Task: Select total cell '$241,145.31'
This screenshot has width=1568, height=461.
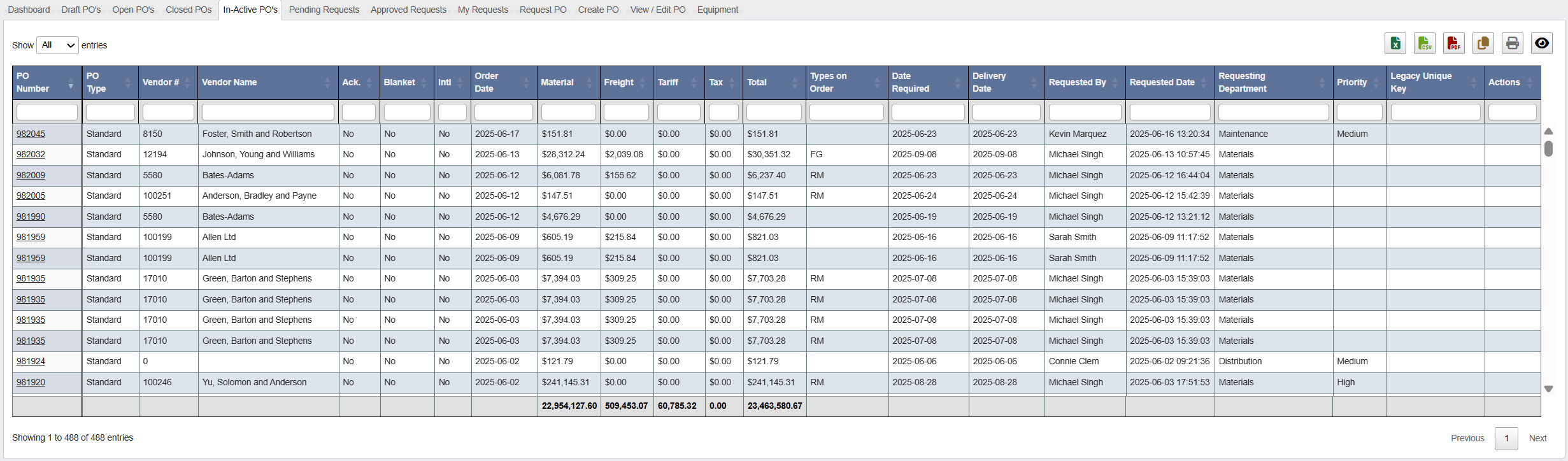Action: tap(774, 382)
